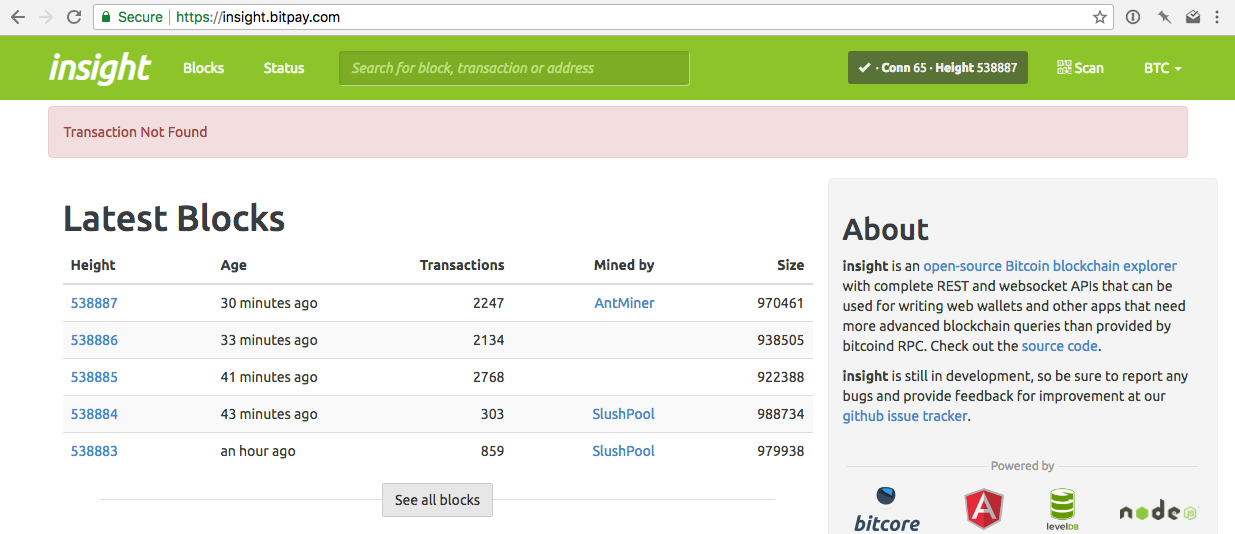This screenshot has height=534, width=1235.
Task: Open Chrome's three-dot menu
Action: pyautogui.click(x=1218, y=17)
